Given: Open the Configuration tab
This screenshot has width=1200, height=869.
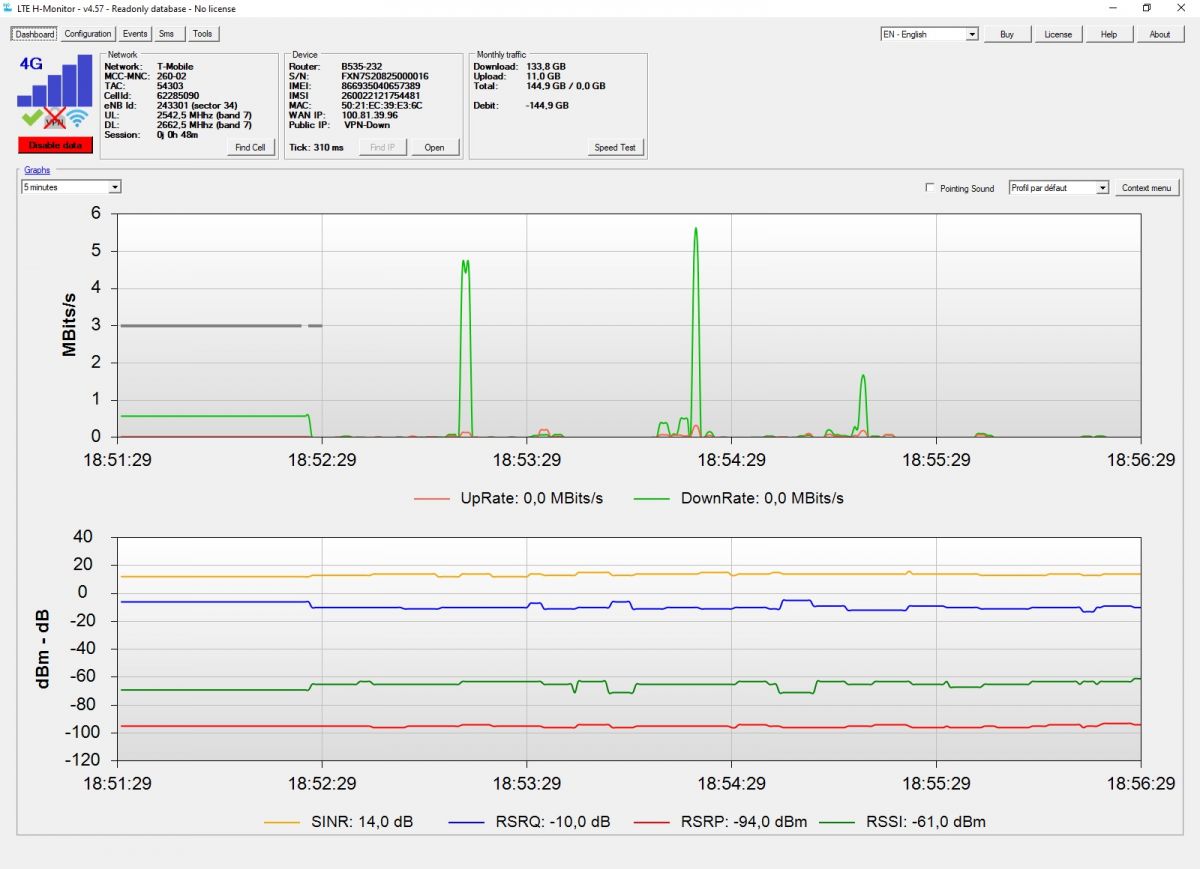Looking at the screenshot, I should pyautogui.click(x=88, y=34).
